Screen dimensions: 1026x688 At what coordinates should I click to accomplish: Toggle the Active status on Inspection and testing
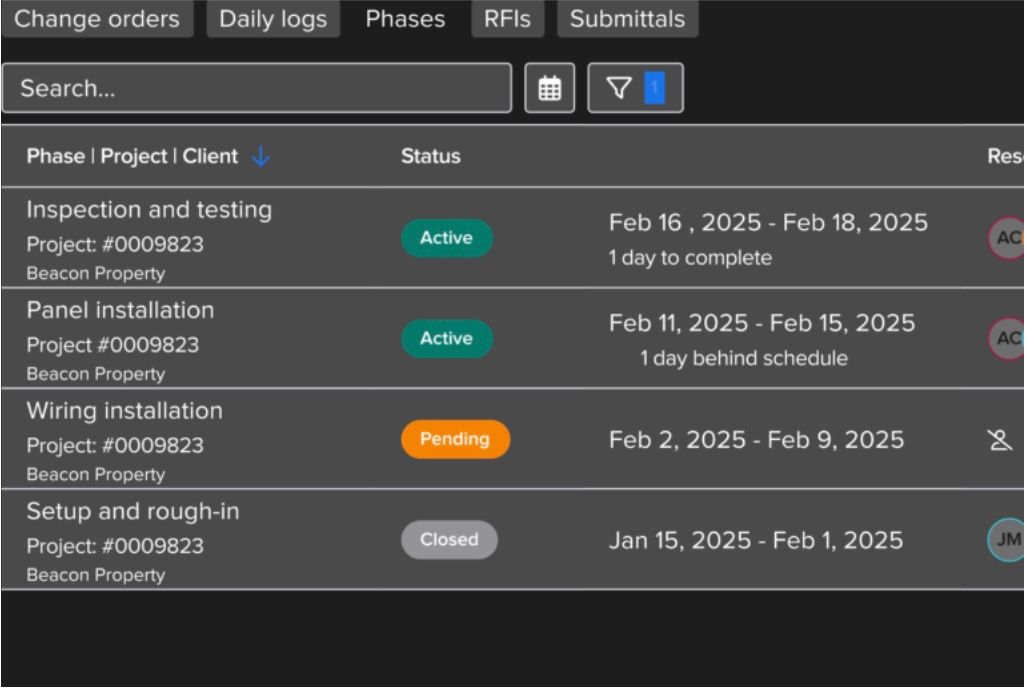pos(446,238)
